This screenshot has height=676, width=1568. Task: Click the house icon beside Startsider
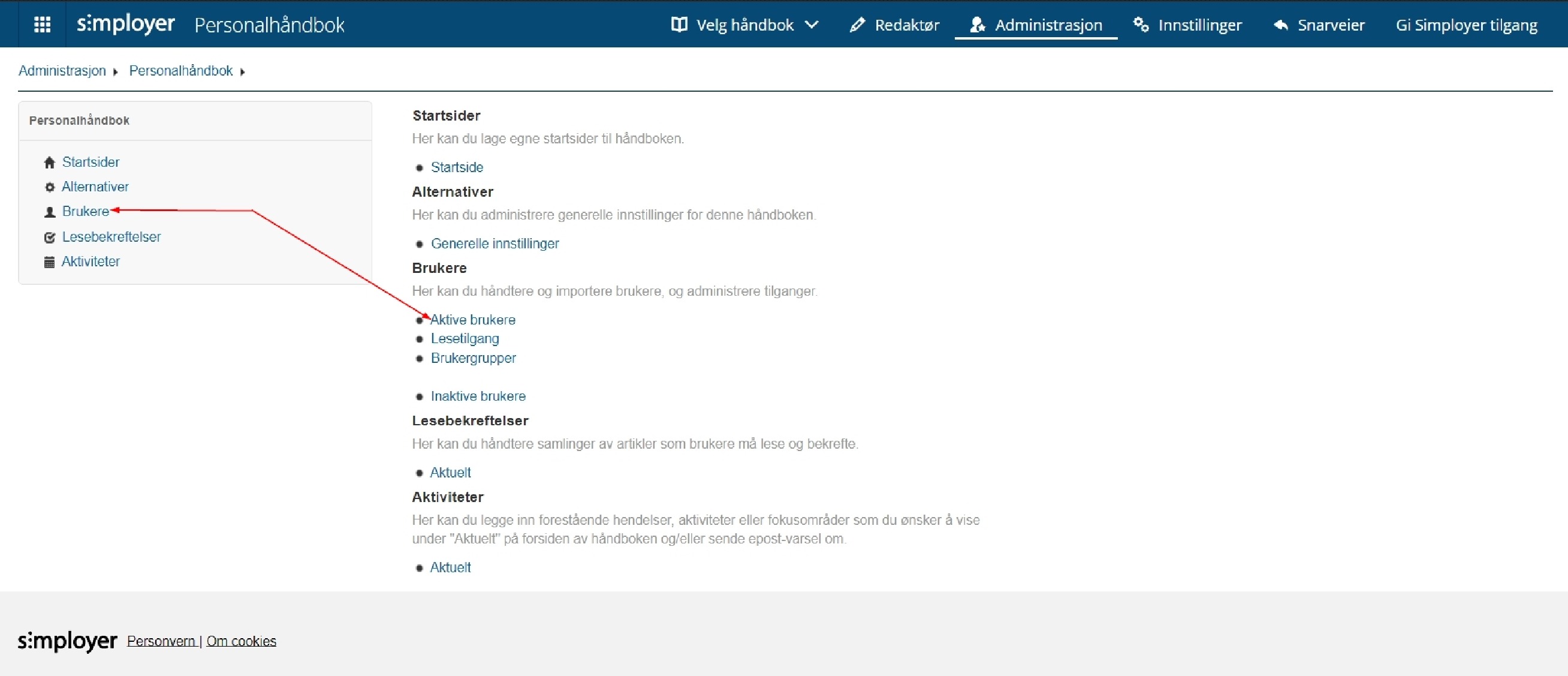(x=50, y=163)
